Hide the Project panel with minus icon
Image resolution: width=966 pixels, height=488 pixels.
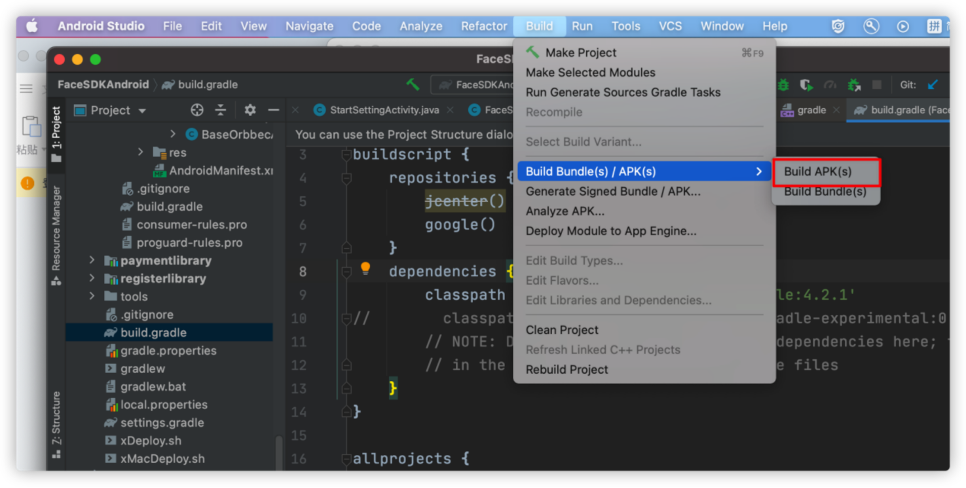pyautogui.click(x=273, y=110)
